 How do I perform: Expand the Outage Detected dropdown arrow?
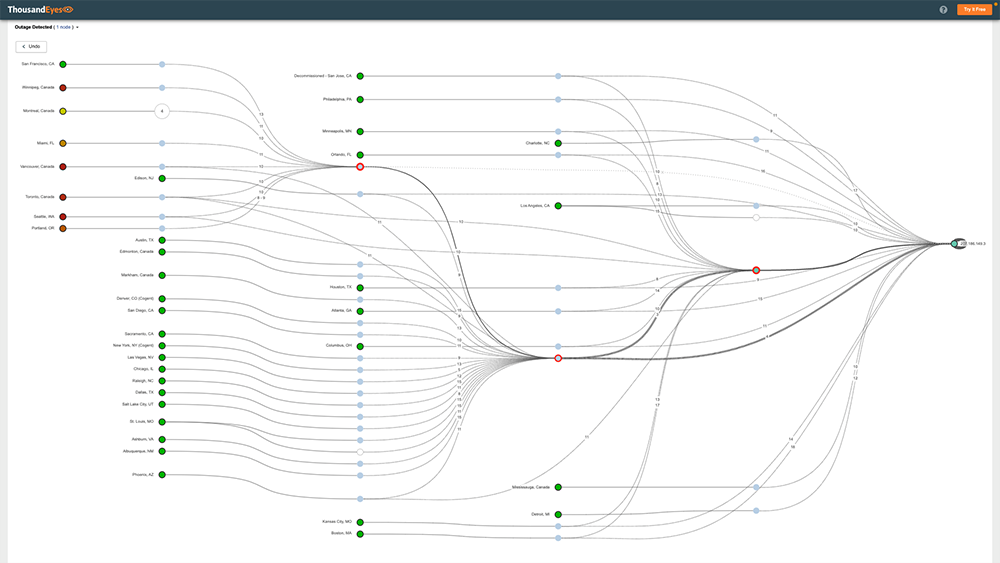[x=78, y=27]
